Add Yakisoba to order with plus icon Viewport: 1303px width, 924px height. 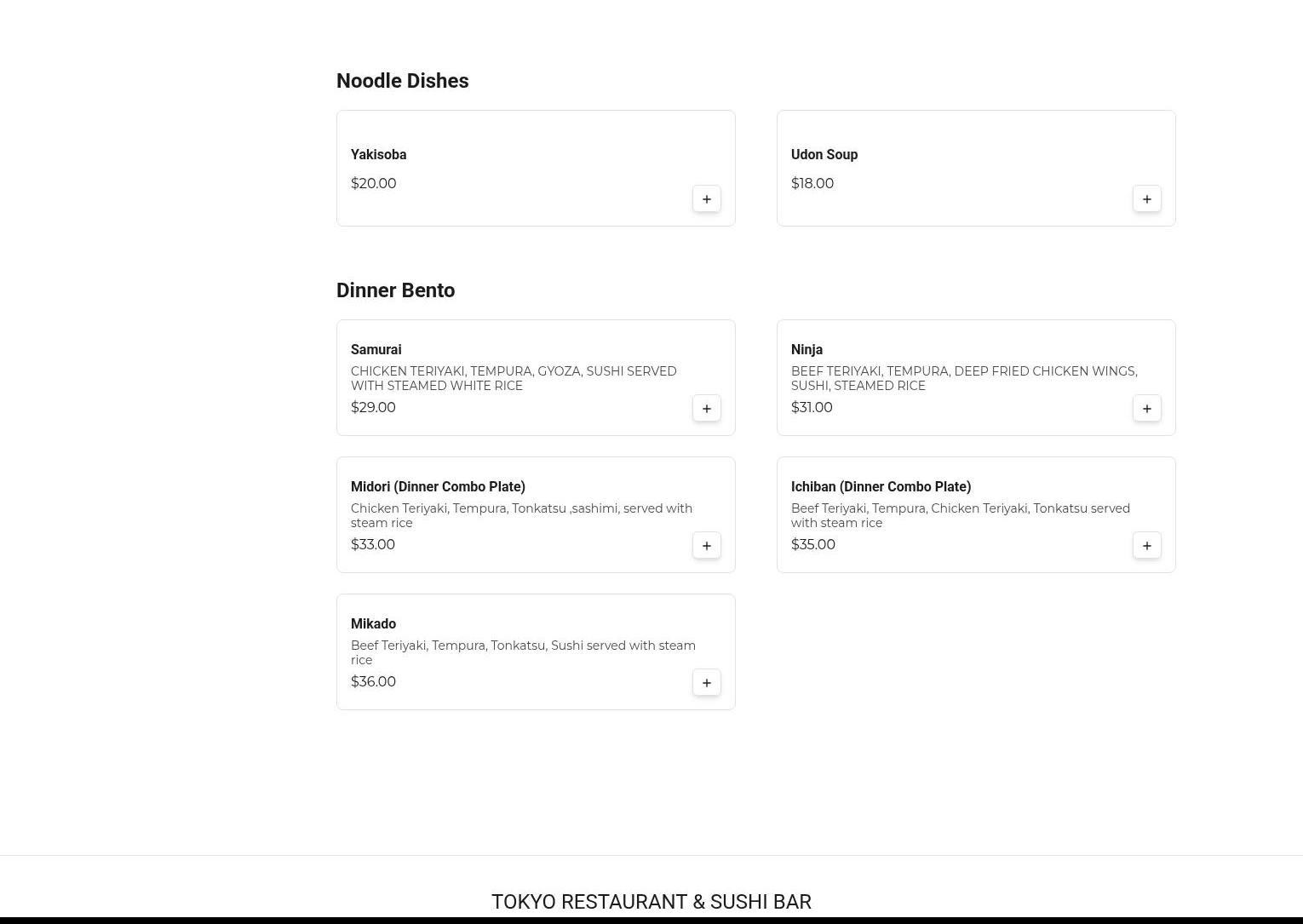coord(707,199)
